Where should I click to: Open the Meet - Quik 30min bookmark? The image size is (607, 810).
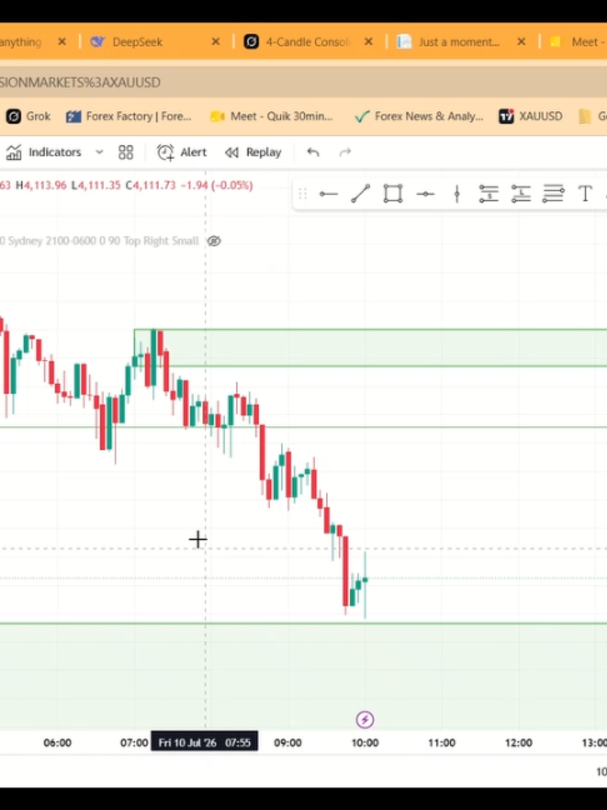[272, 116]
